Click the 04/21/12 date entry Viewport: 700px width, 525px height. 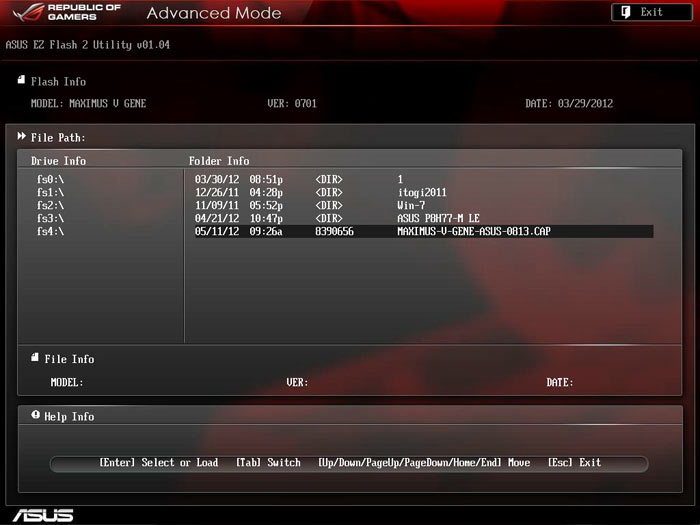[217, 218]
